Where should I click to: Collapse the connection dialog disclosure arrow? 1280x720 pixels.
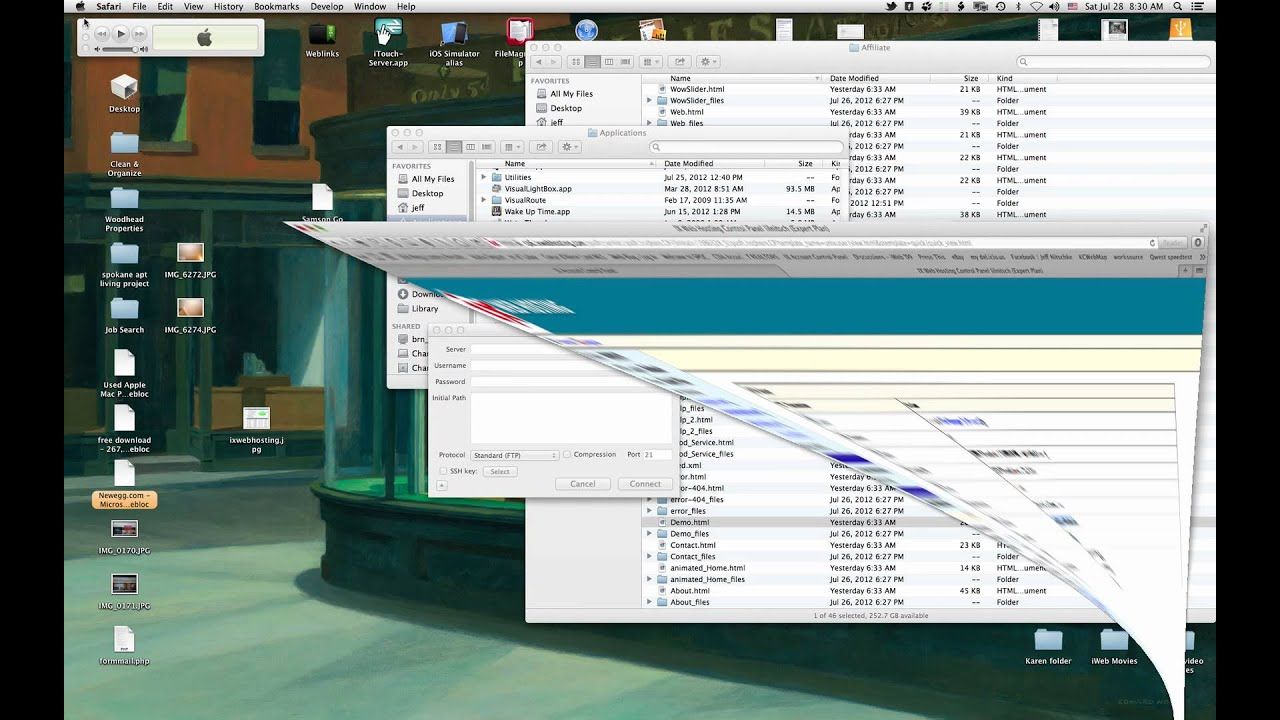[x=442, y=485]
